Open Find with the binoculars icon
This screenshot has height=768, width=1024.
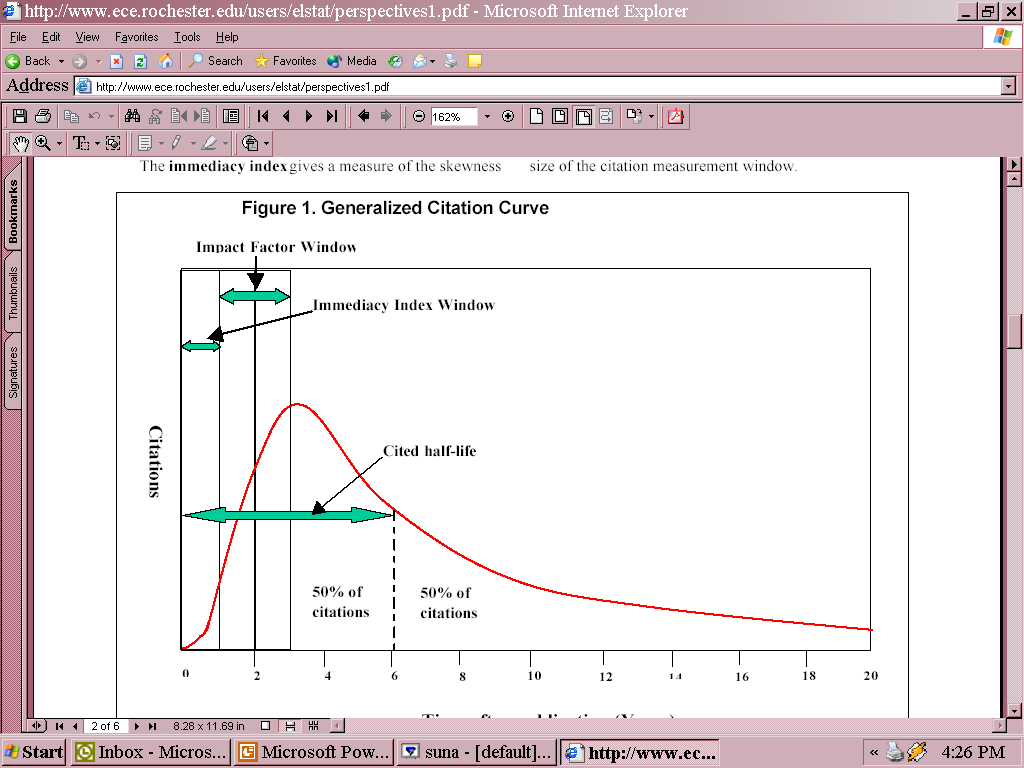[132, 116]
